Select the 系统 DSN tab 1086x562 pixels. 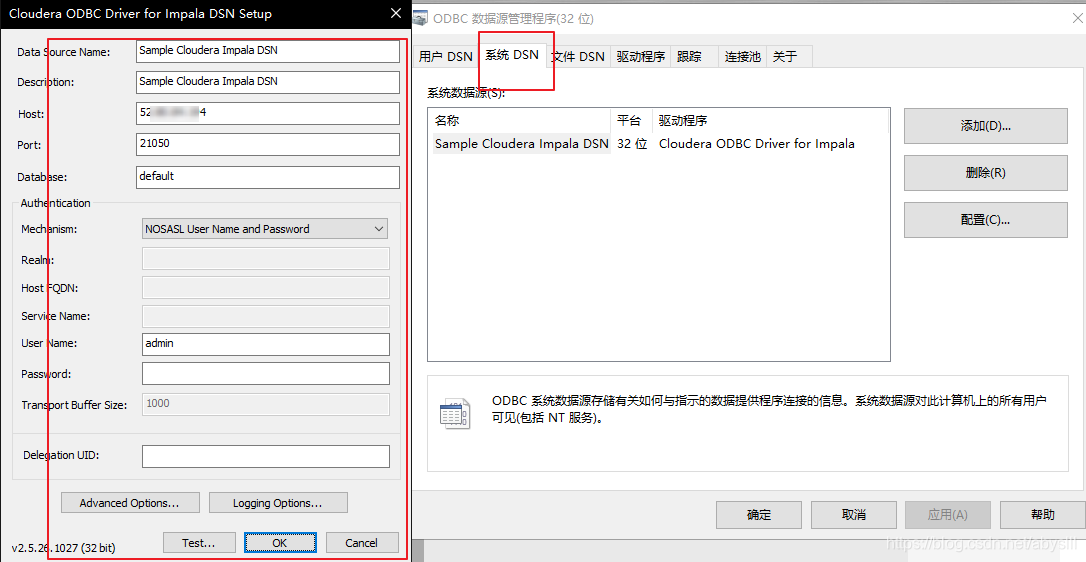512,55
